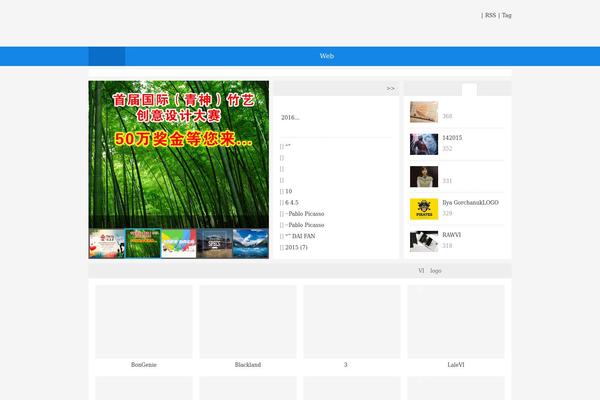This screenshot has height=400, width=600.
Task: Select the blue mountain lake carousel thumbnail
Action: [251, 243]
